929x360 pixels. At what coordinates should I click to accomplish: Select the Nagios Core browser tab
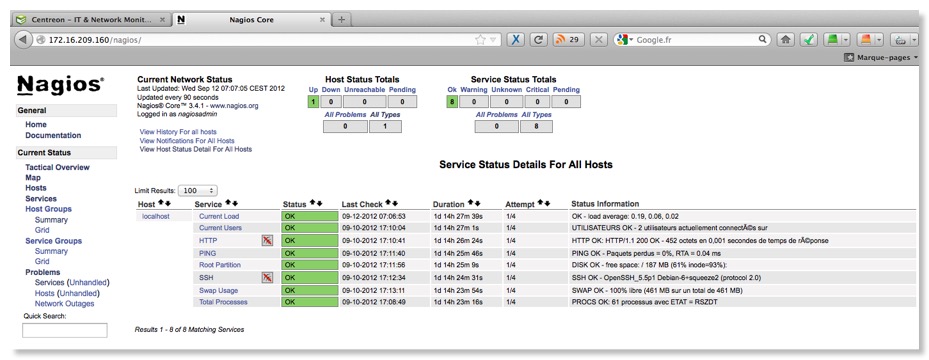[251, 20]
